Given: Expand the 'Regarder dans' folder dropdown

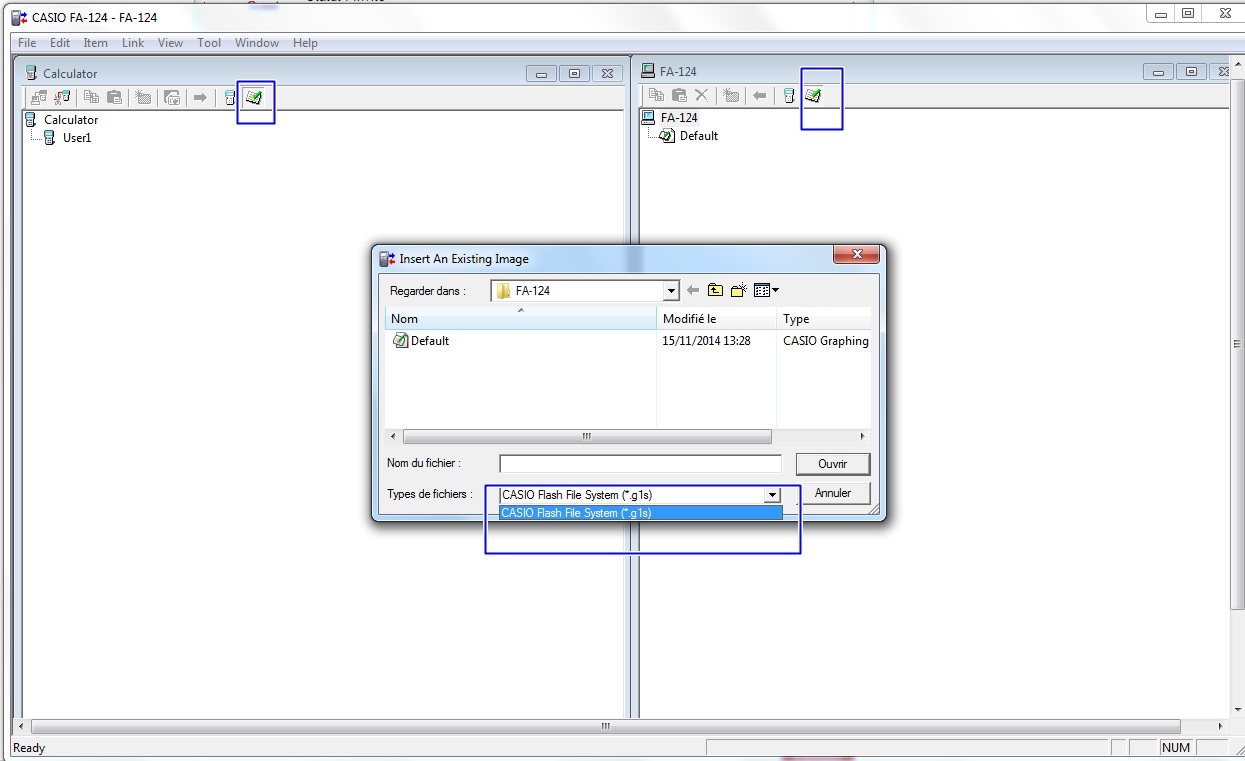Looking at the screenshot, I should pos(671,291).
